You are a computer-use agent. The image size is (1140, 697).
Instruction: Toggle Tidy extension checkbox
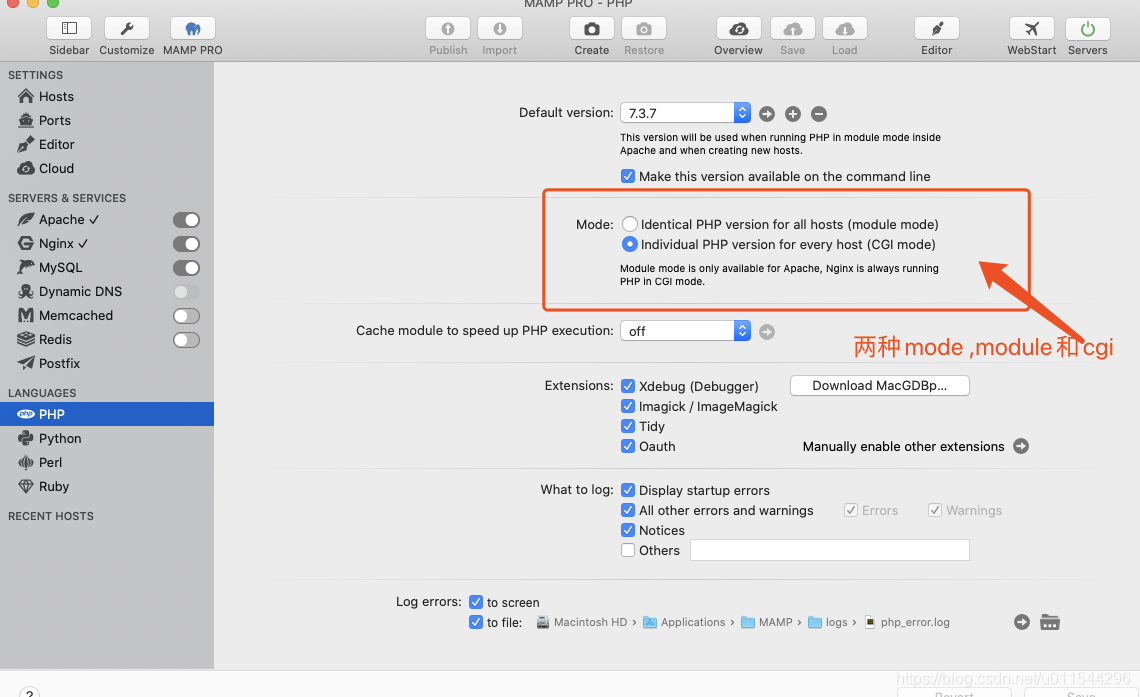628,426
